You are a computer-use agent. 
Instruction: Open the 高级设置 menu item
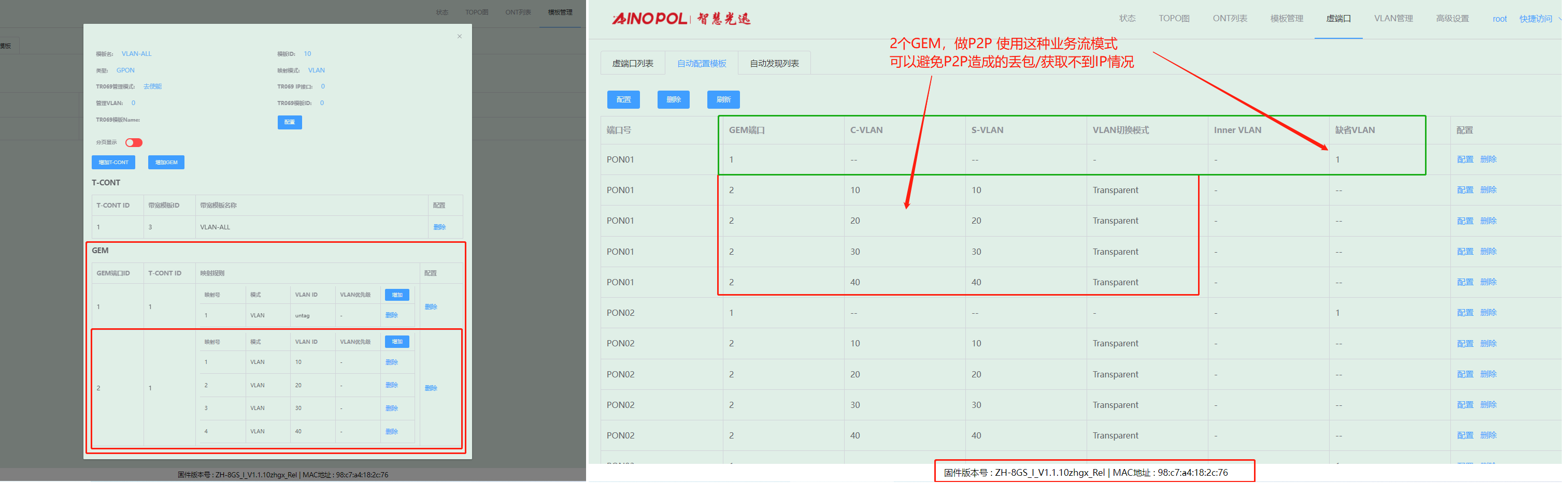point(1452,18)
